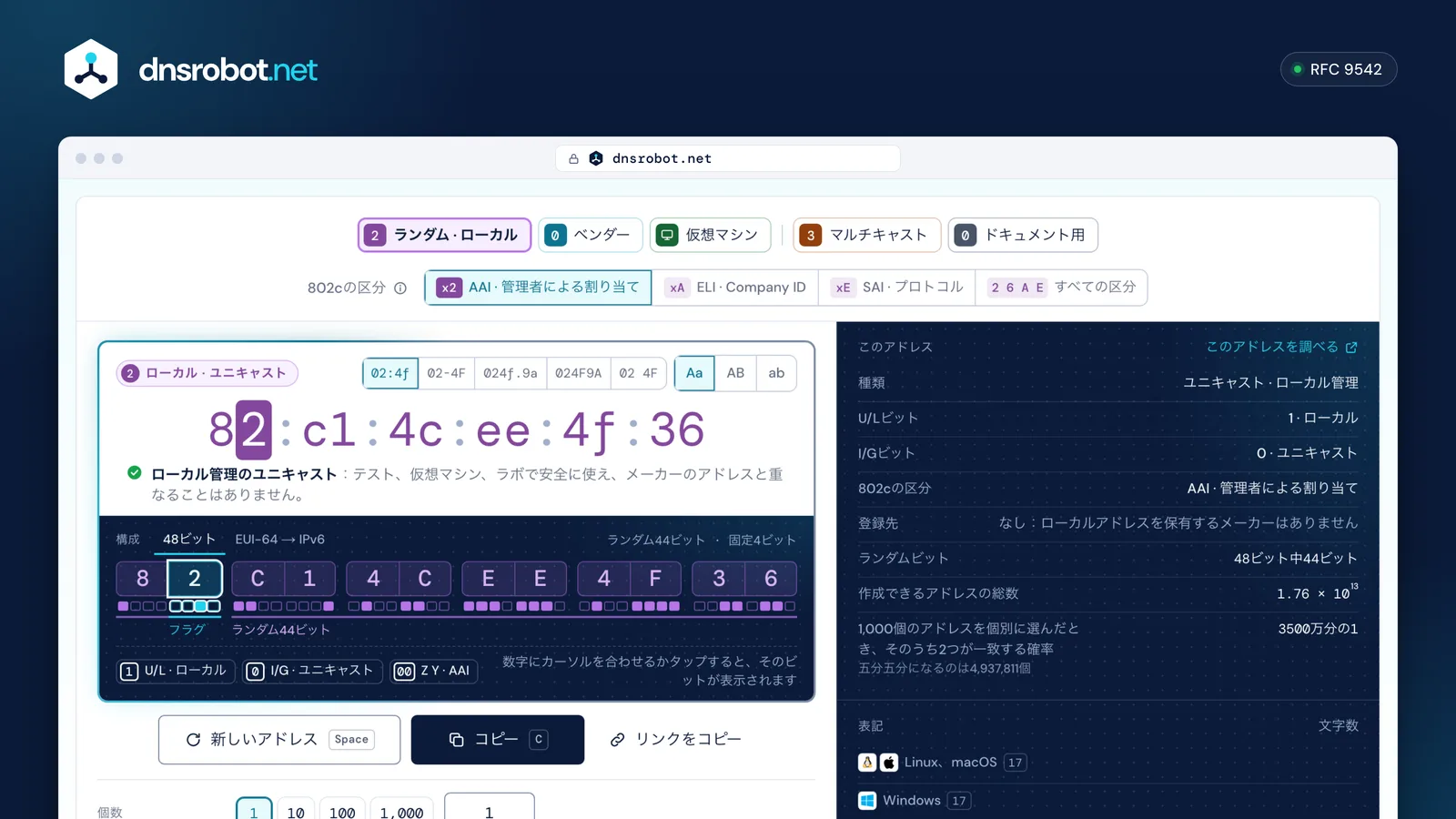The width and height of the screenshot is (1456, 819).
Task: Click the info icon beside 802cの区分
Action: click(400, 288)
